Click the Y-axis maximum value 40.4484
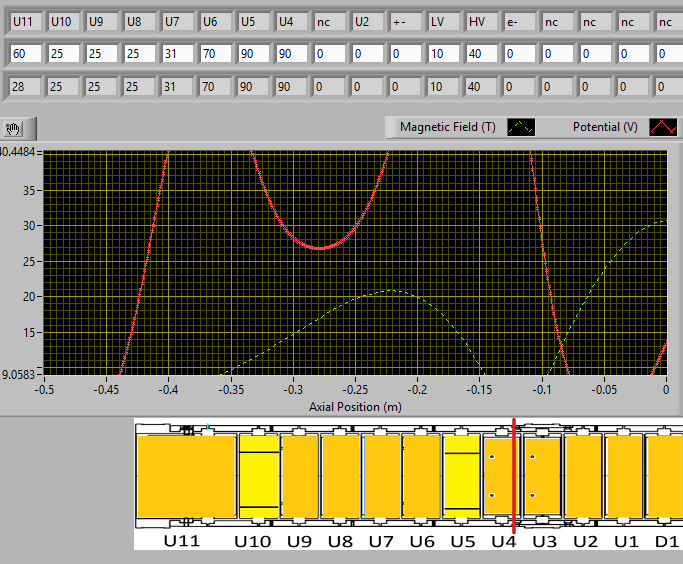 point(19,152)
